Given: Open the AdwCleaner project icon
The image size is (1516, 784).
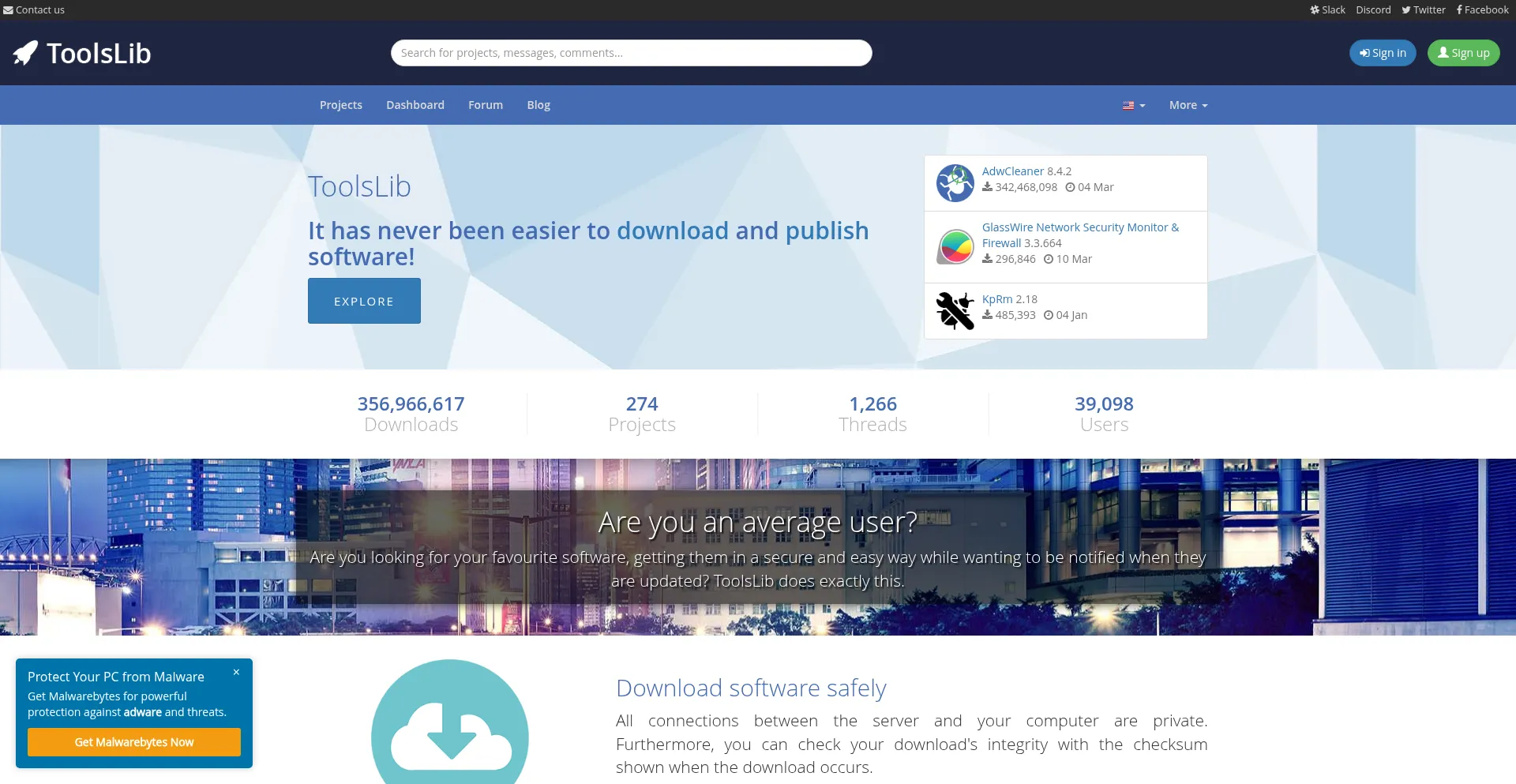Looking at the screenshot, I should (x=955, y=183).
